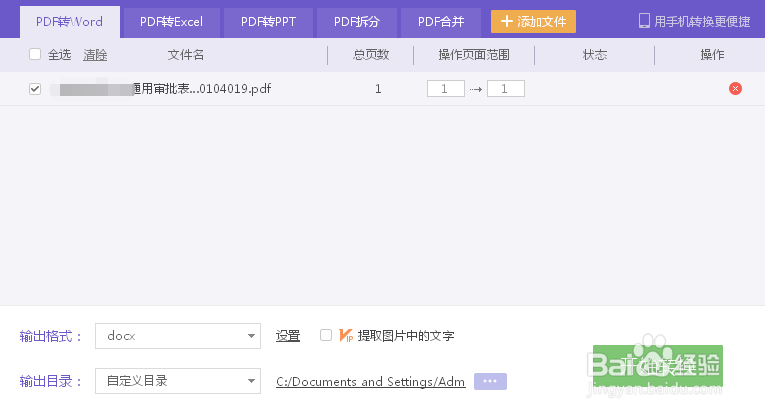Click the 添加文件 button
765x416 pixels.
(533, 21)
